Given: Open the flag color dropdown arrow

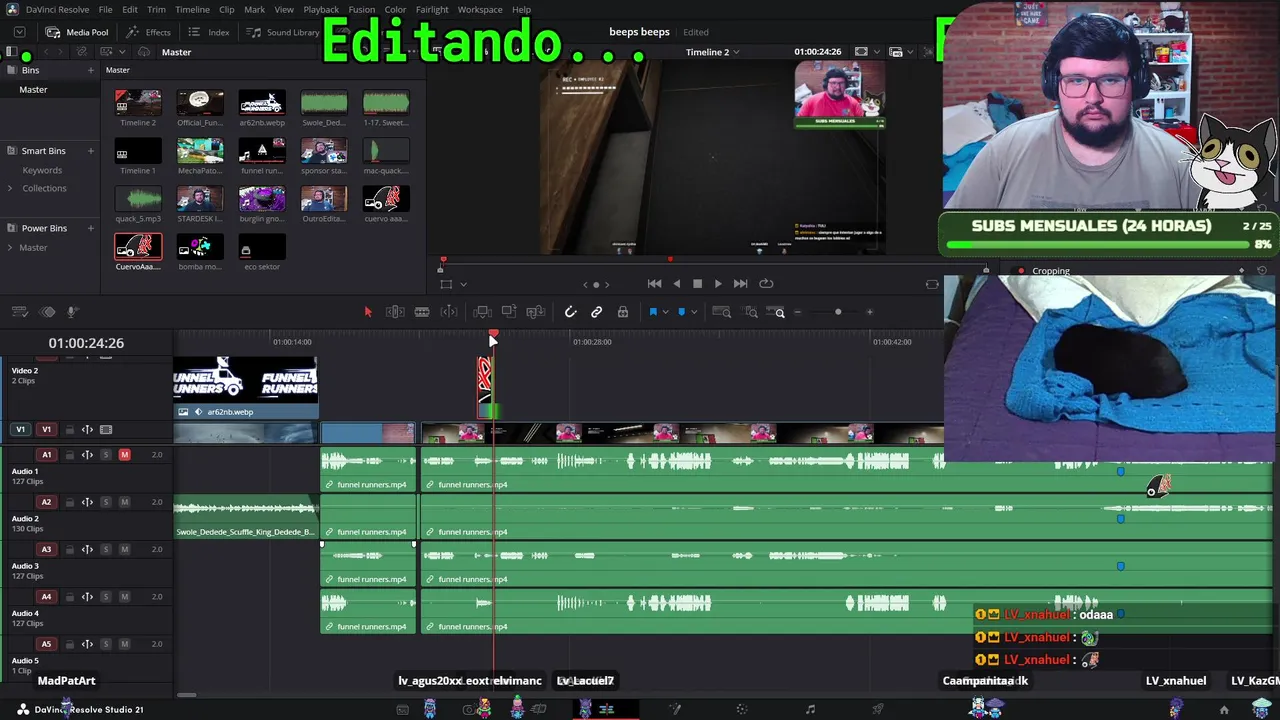Looking at the screenshot, I should coord(665,312).
